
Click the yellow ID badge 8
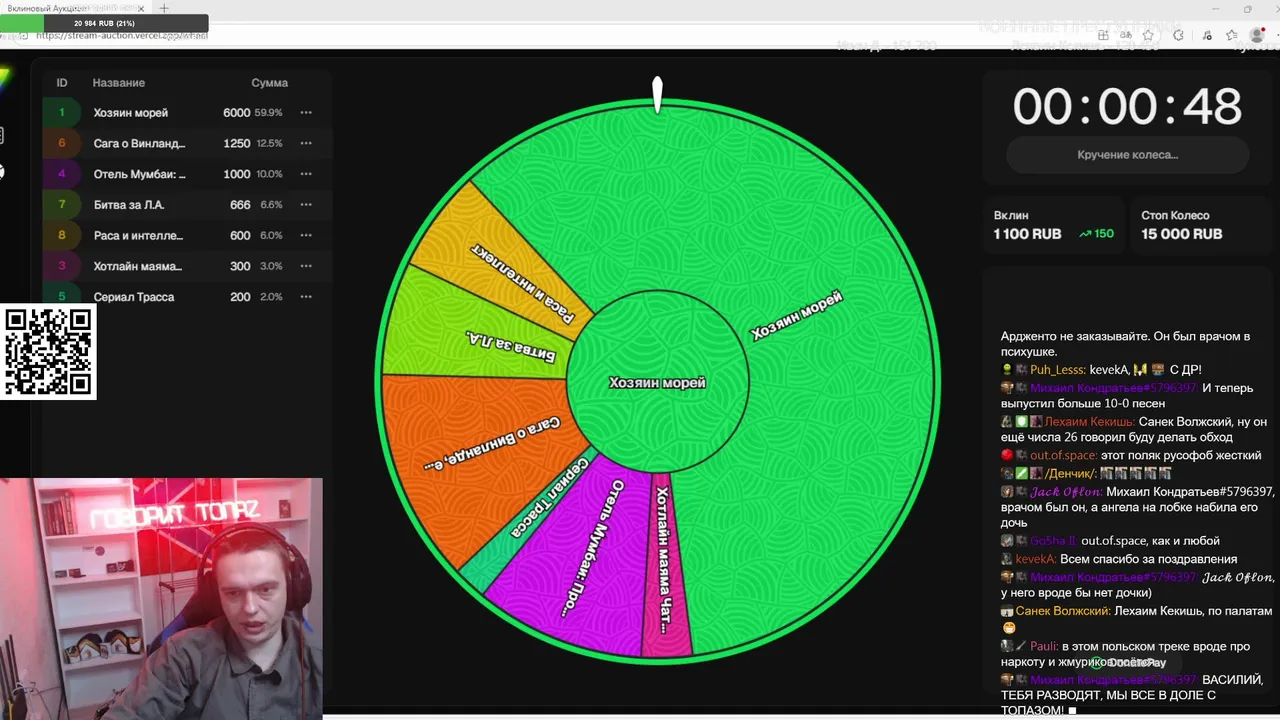[x=62, y=235]
